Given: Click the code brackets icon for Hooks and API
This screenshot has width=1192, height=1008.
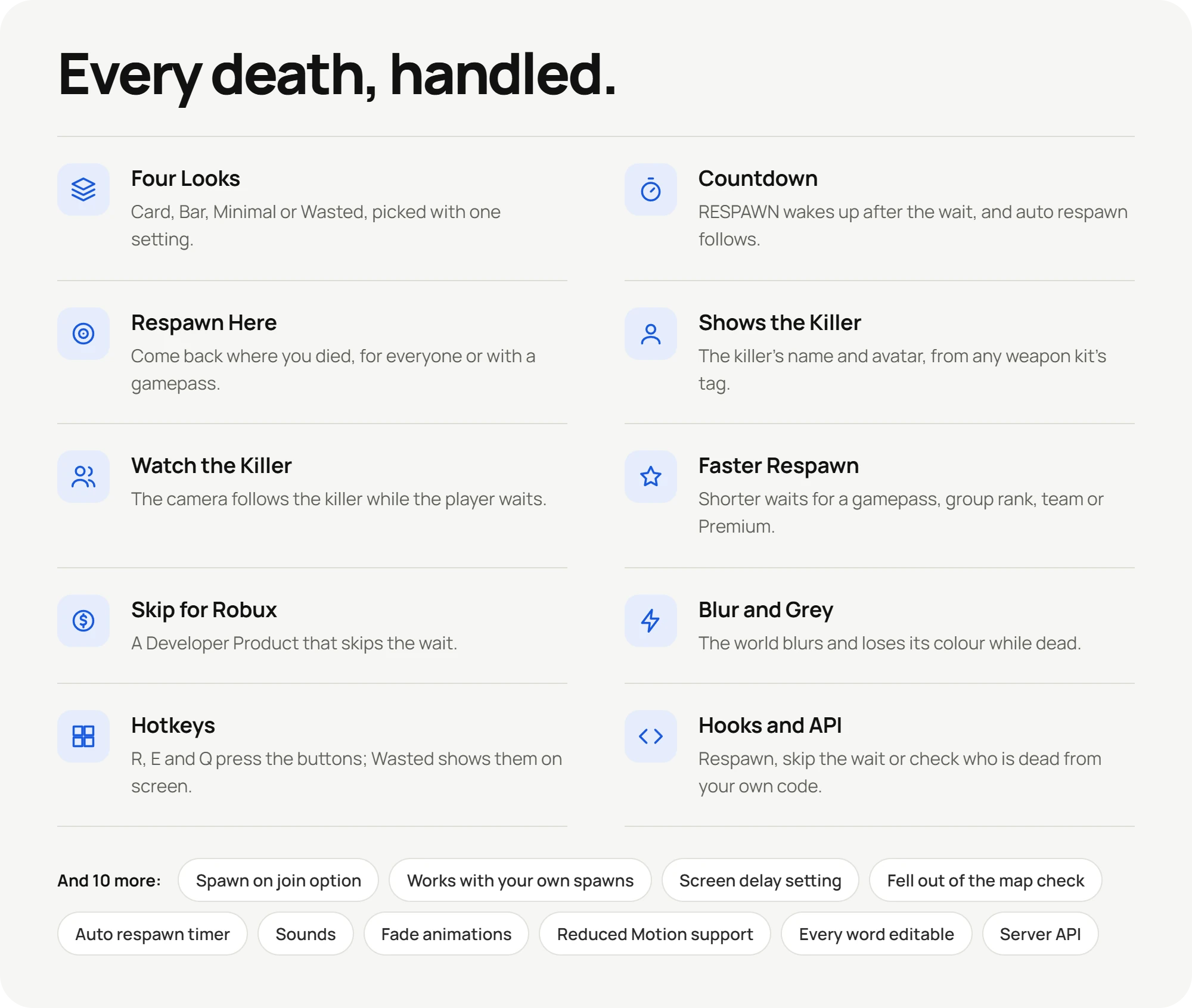Looking at the screenshot, I should (x=651, y=736).
